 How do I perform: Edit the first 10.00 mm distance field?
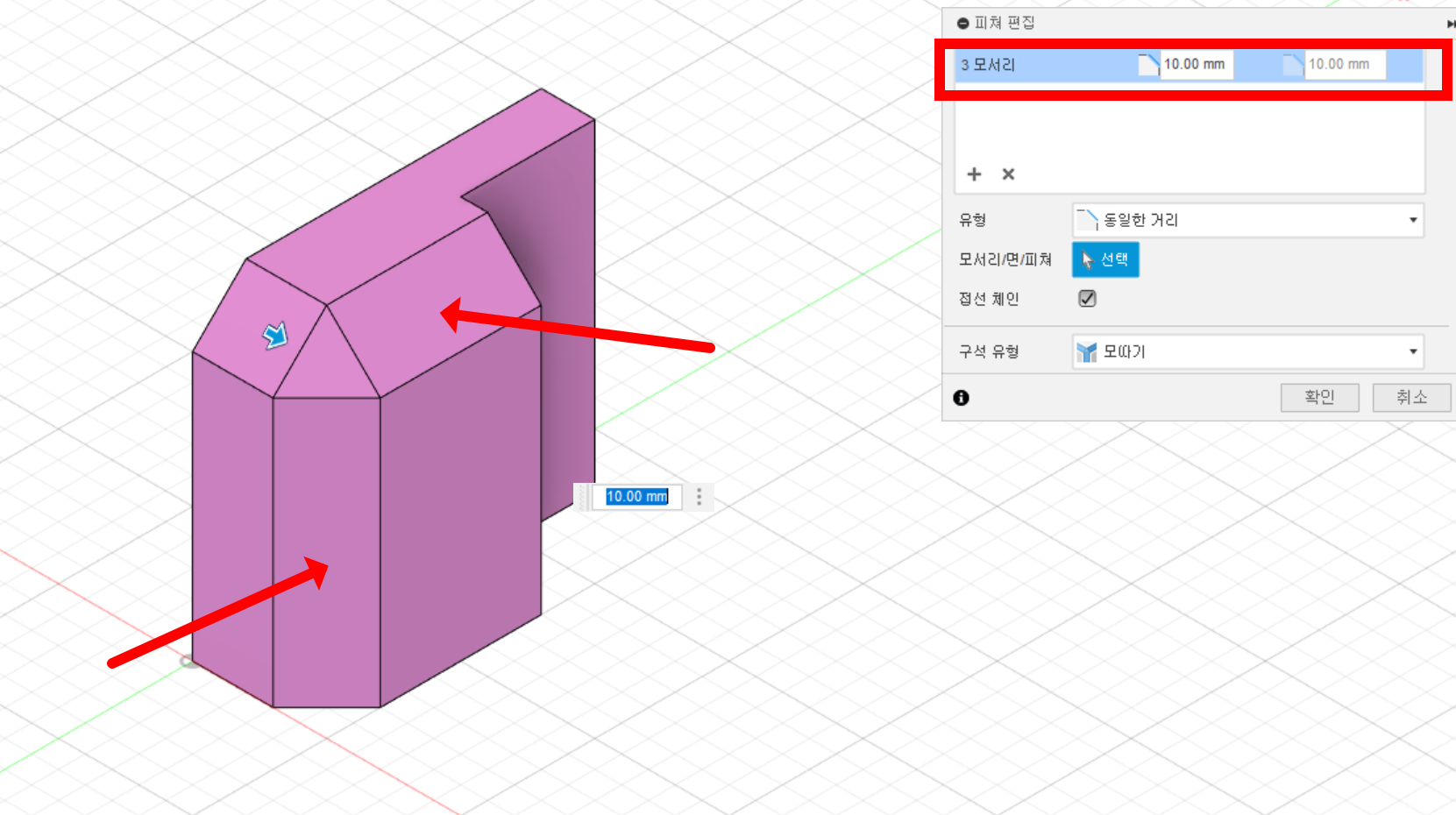pyautogui.click(x=1196, y=64)
